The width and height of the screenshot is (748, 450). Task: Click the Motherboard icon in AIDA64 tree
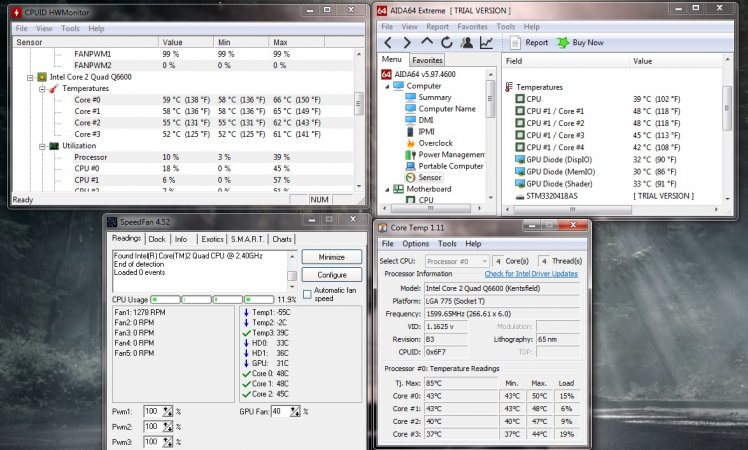[x=398, y=189]
